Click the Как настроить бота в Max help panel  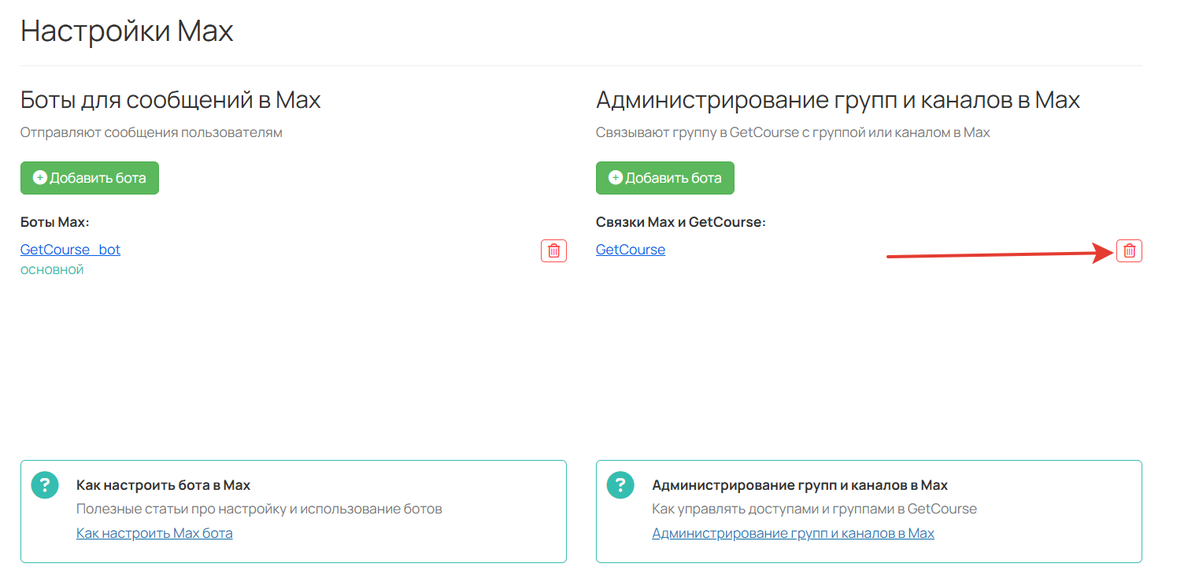294,510
